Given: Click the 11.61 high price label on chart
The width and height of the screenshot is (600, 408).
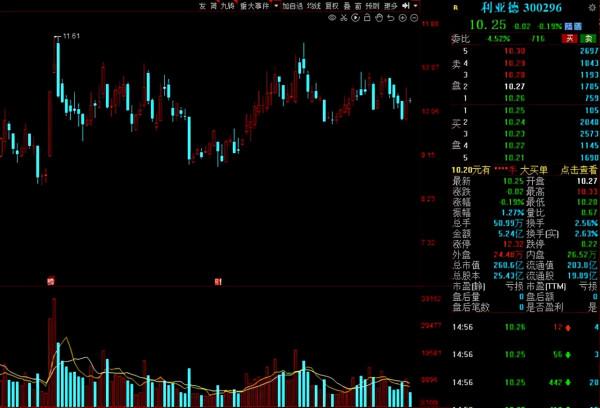Looking at the screenshot, I should click(71, 36).
